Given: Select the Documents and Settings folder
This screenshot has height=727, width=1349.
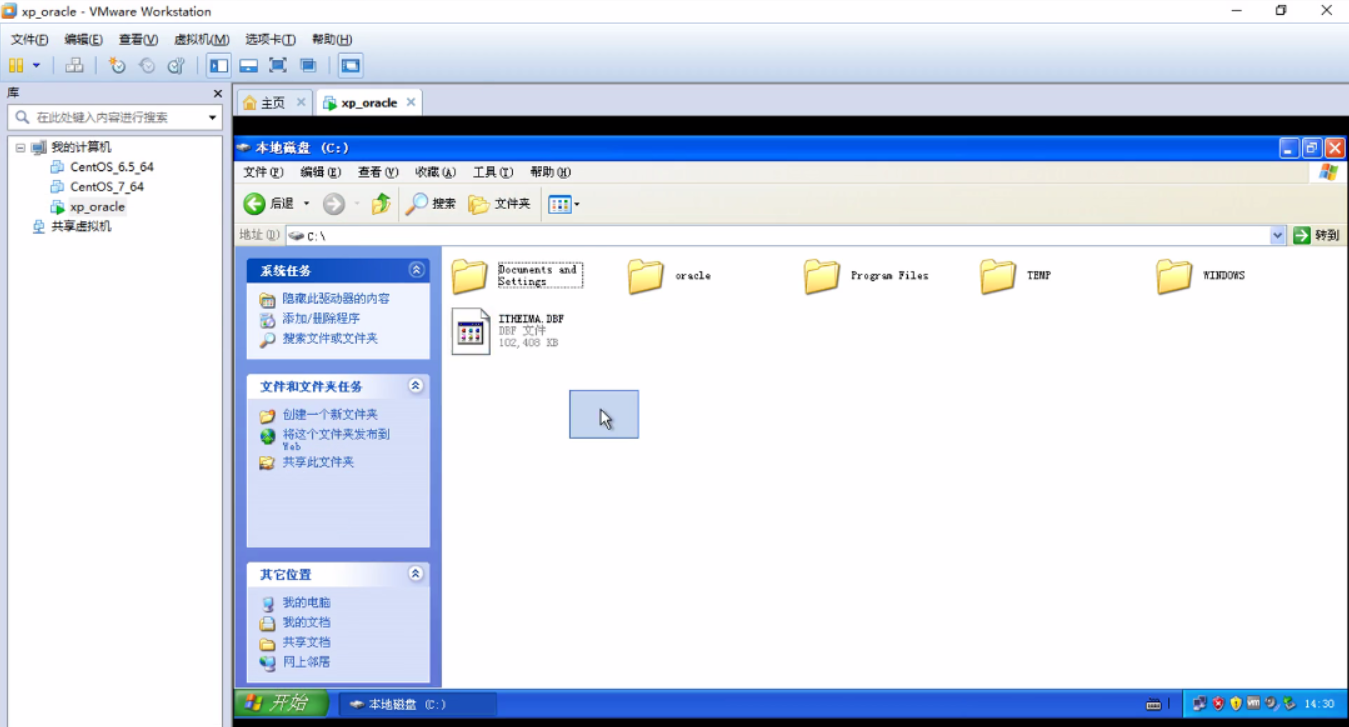Looking at the screenshot, I should point(516,276).
